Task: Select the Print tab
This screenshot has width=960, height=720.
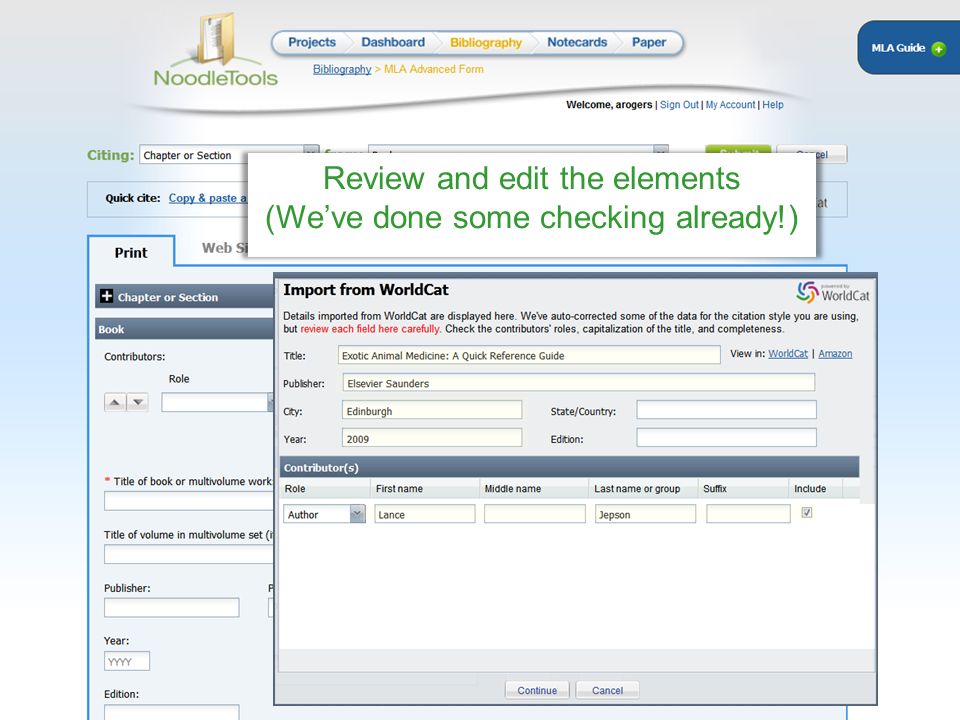Action: (131, 252)
